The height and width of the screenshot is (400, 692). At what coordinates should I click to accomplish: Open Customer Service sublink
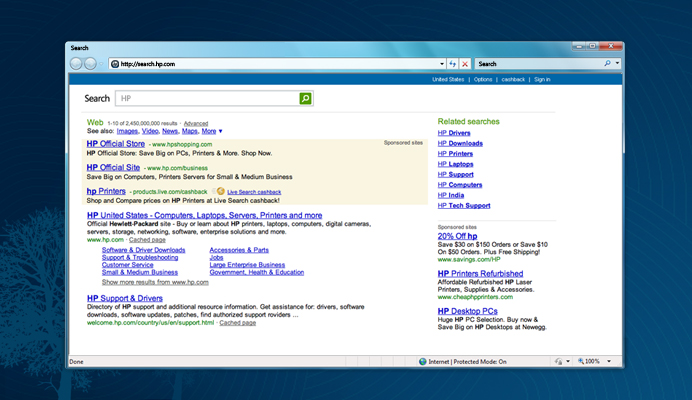[128, 265]
